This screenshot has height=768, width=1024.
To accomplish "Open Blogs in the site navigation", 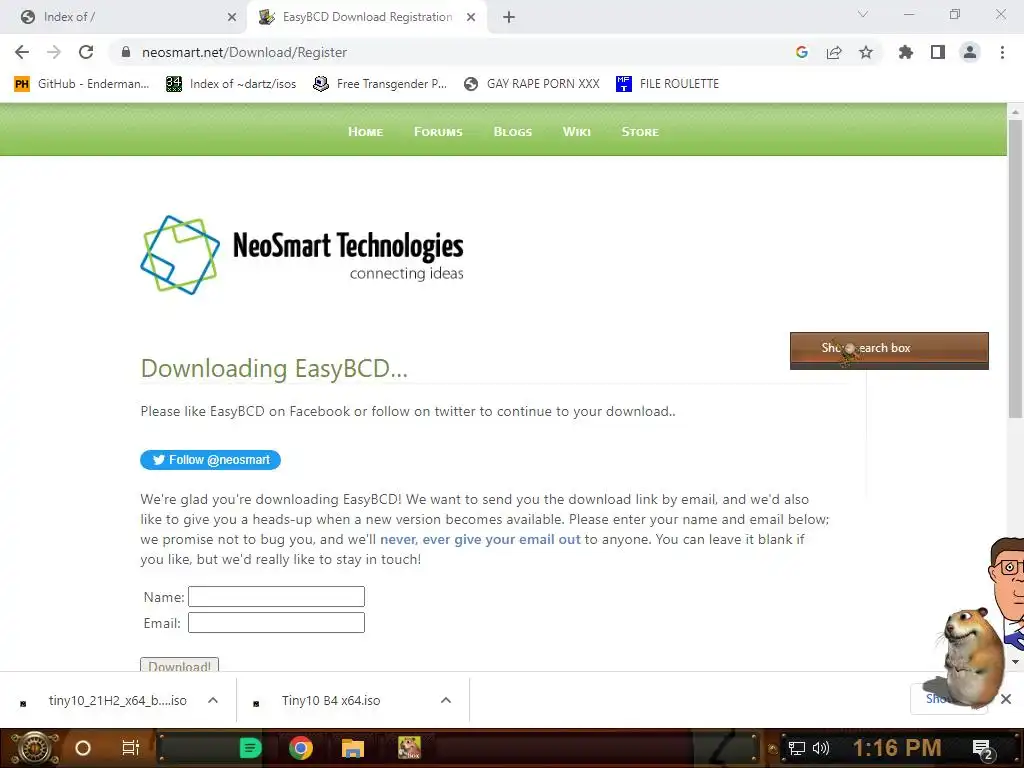I will (513, 132).
